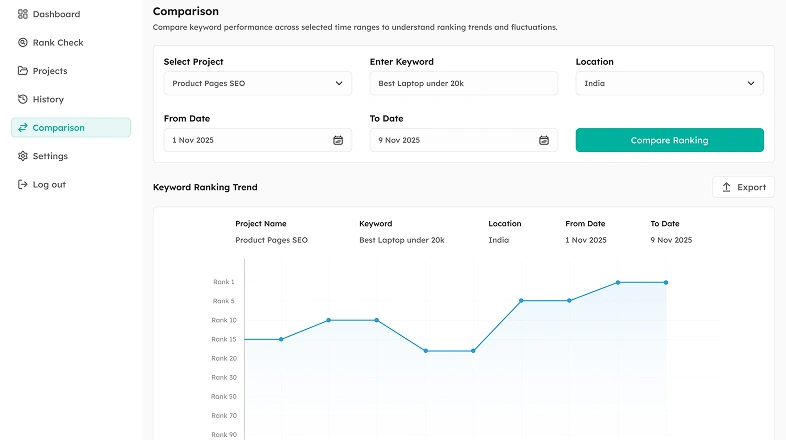Click the Rank Check magnifier icon
786x440 pixels.
coord(23,43)
